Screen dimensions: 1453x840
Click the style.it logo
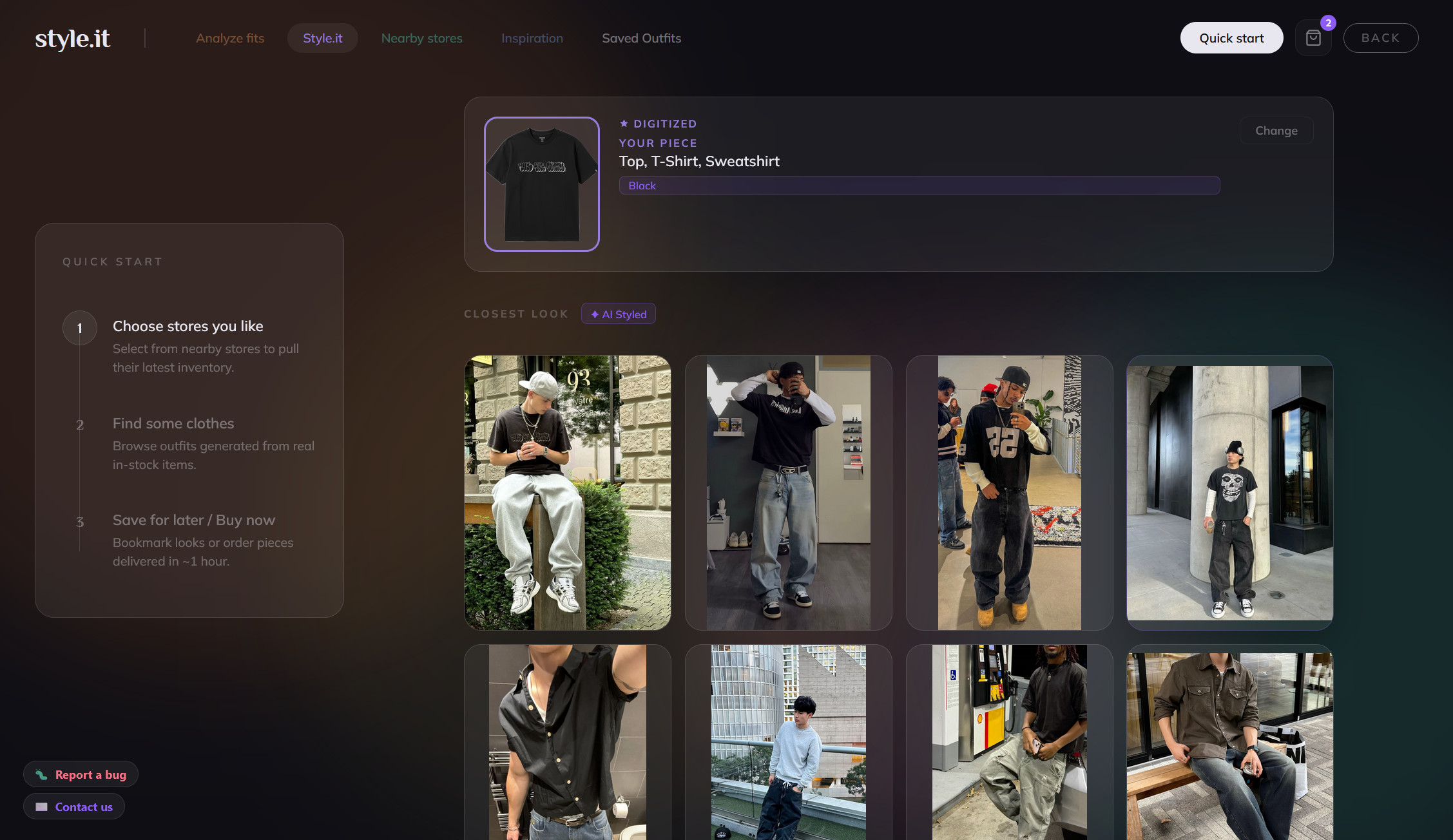point(72,38)
